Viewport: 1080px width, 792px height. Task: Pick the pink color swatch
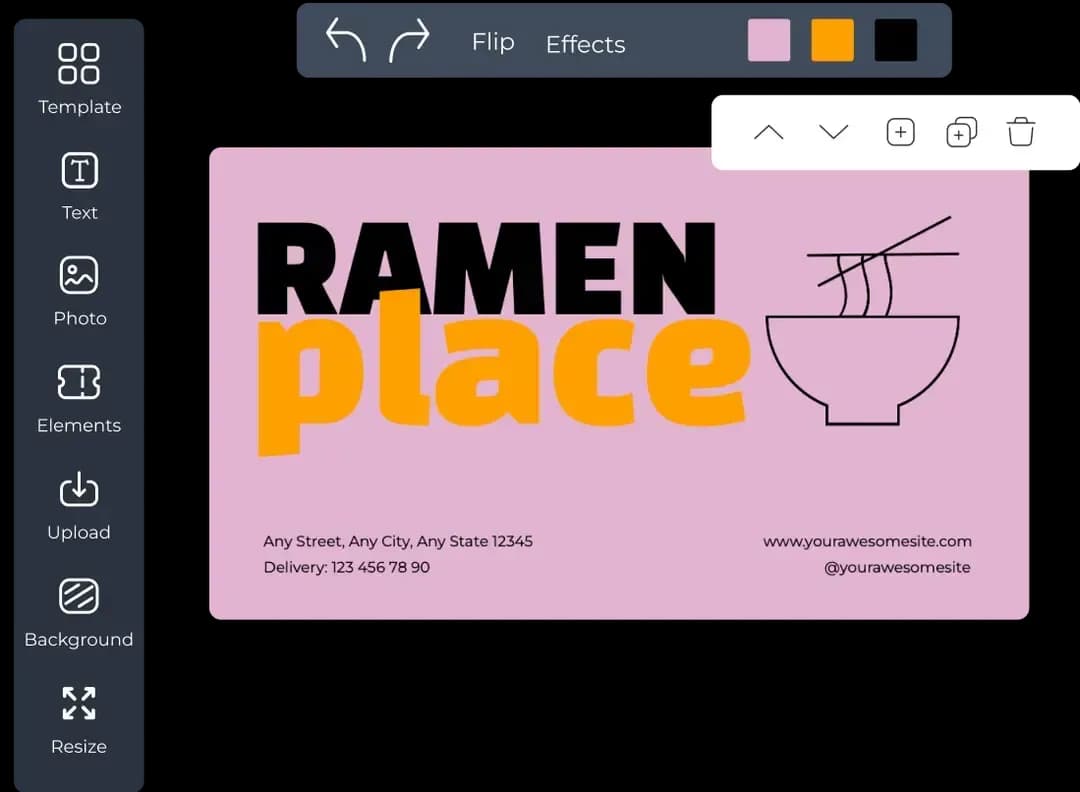pos(769,40)
